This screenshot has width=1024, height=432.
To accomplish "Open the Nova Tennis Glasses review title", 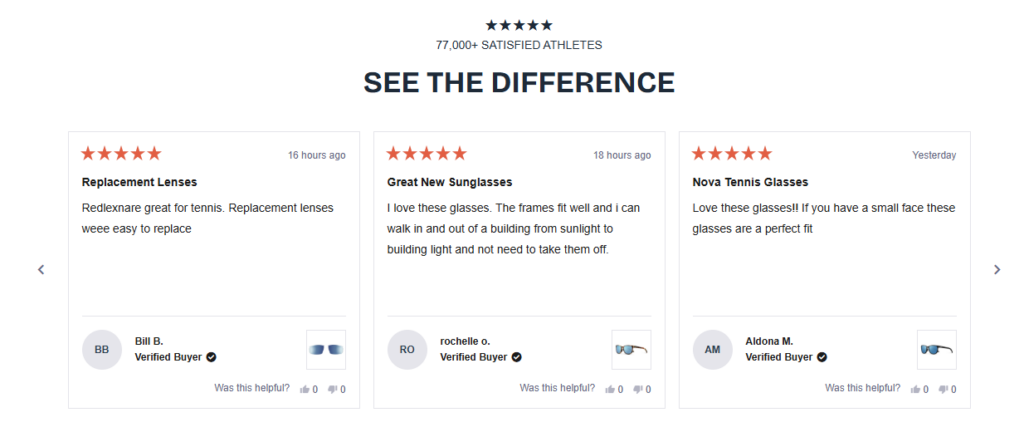I will click(x=750, y=182).
